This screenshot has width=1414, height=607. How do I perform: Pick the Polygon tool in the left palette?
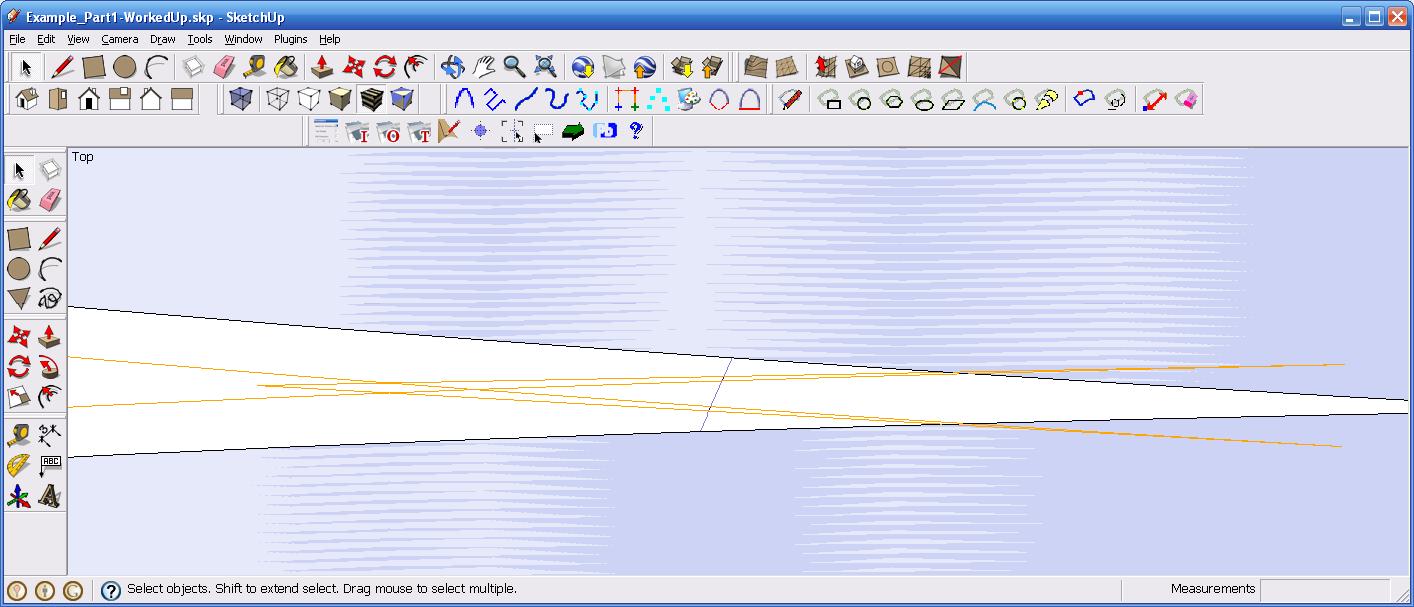pyautogui.click(x=18, y=299)
